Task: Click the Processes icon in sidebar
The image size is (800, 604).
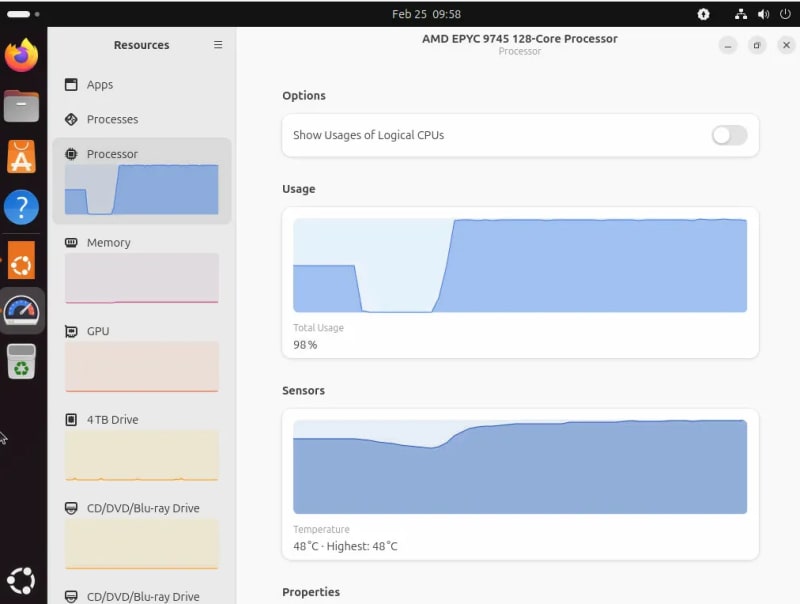Action: (x=71, y=120)
